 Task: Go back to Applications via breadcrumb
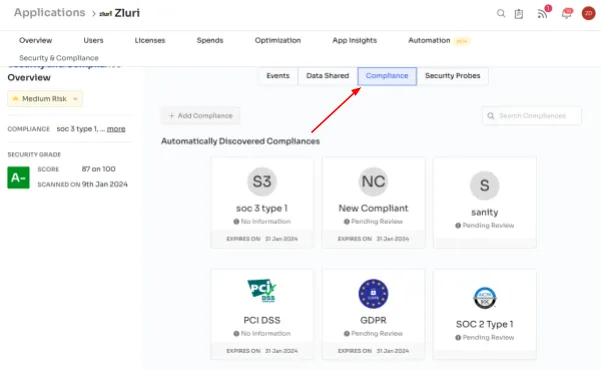[x=49, y=13]
